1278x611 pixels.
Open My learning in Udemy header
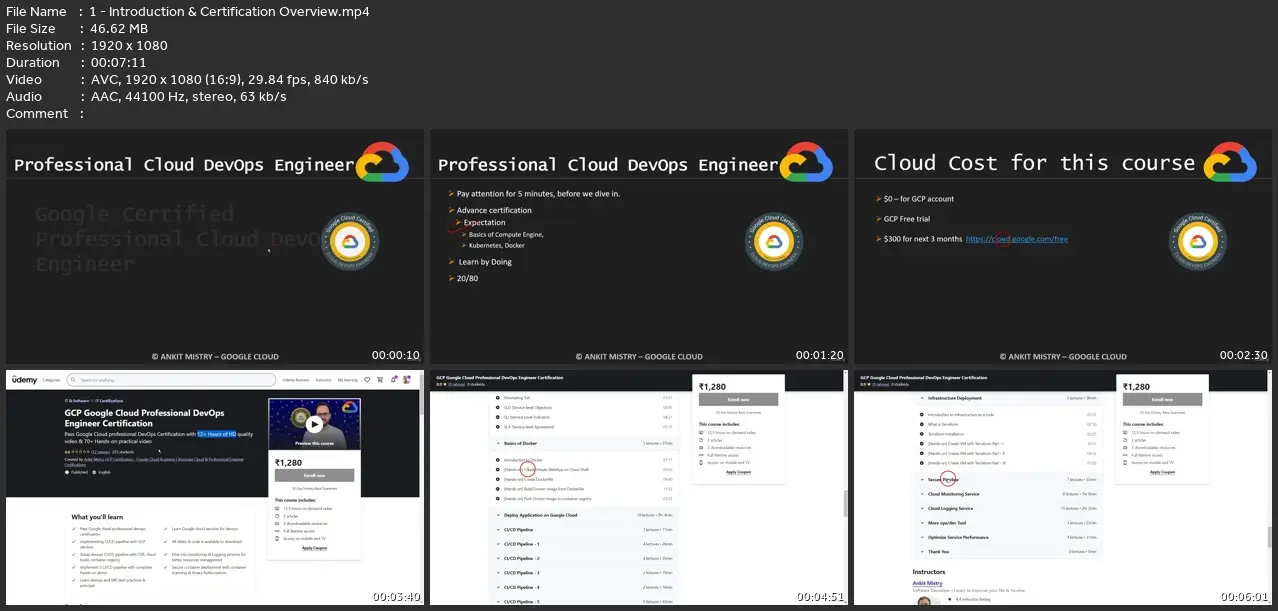[348, 380]
